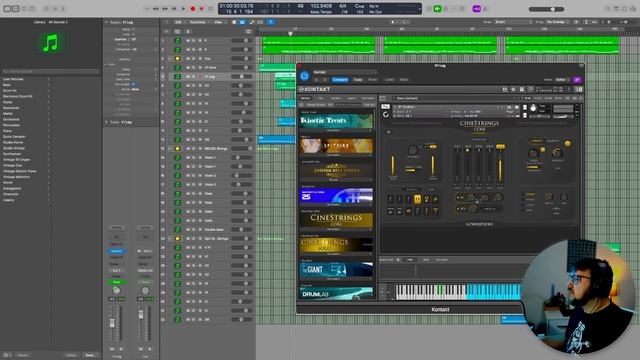Open the Spitfire library banner
This screenshot has height=360, width=640.
pos(336,146)
